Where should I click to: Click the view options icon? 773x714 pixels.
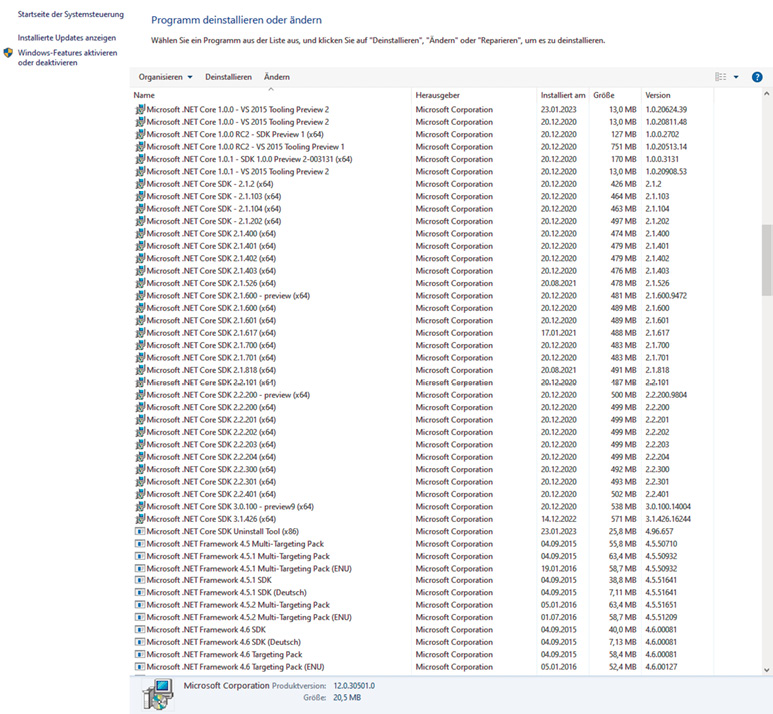[x=721, y=77]
